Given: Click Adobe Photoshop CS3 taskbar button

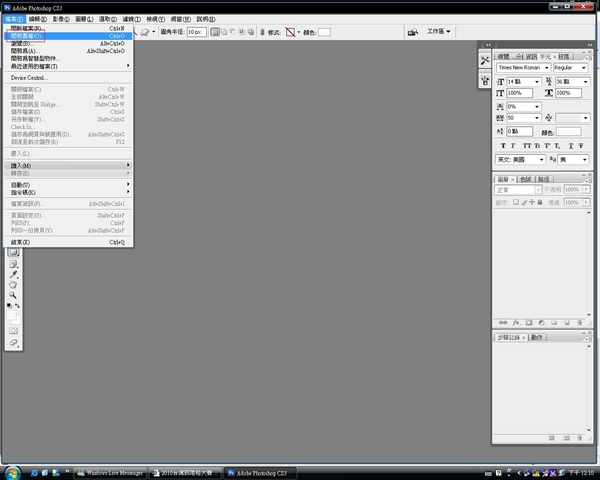Looking at the screenshot, I should pos(260,473).
